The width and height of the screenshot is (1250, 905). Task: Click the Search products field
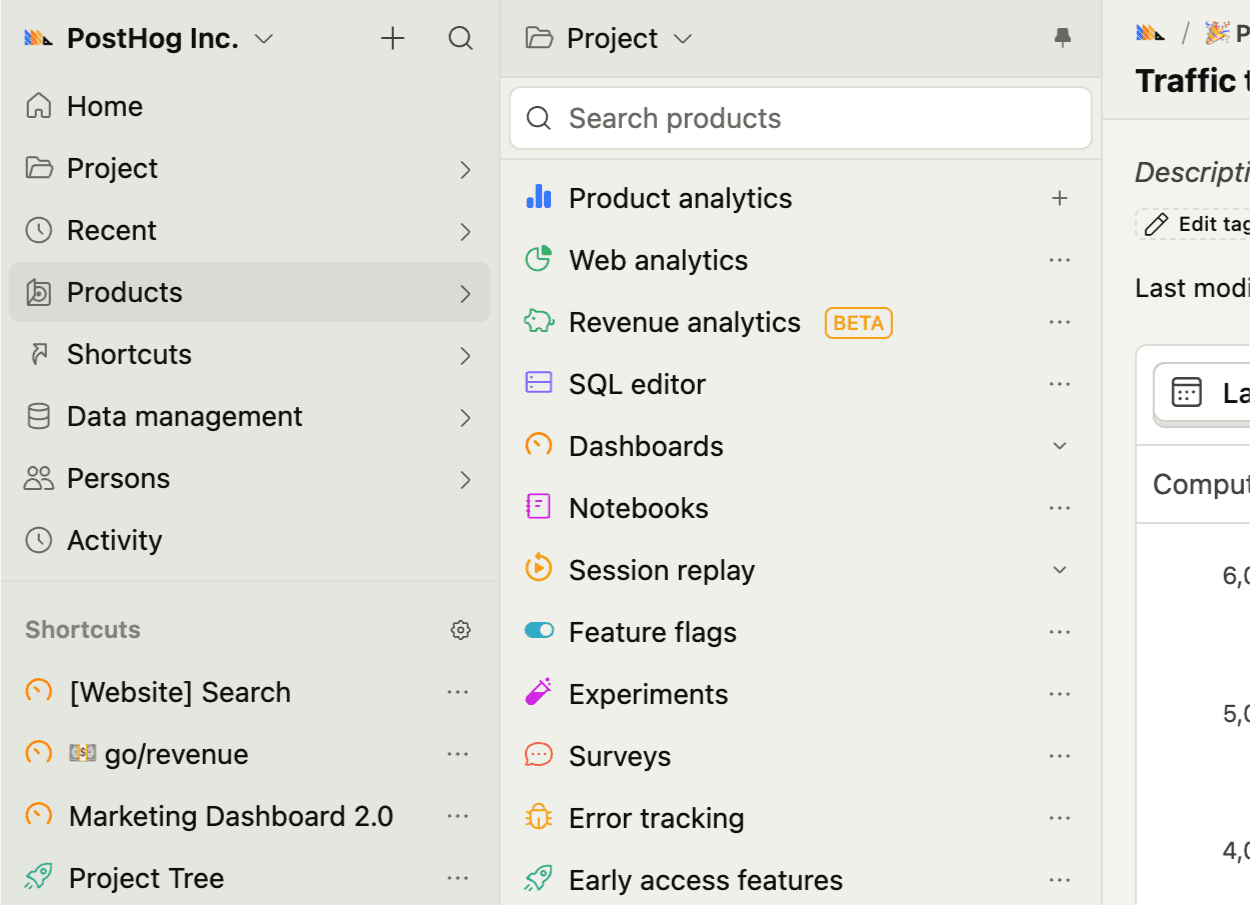pyautogui.click(x=800, y=118)
